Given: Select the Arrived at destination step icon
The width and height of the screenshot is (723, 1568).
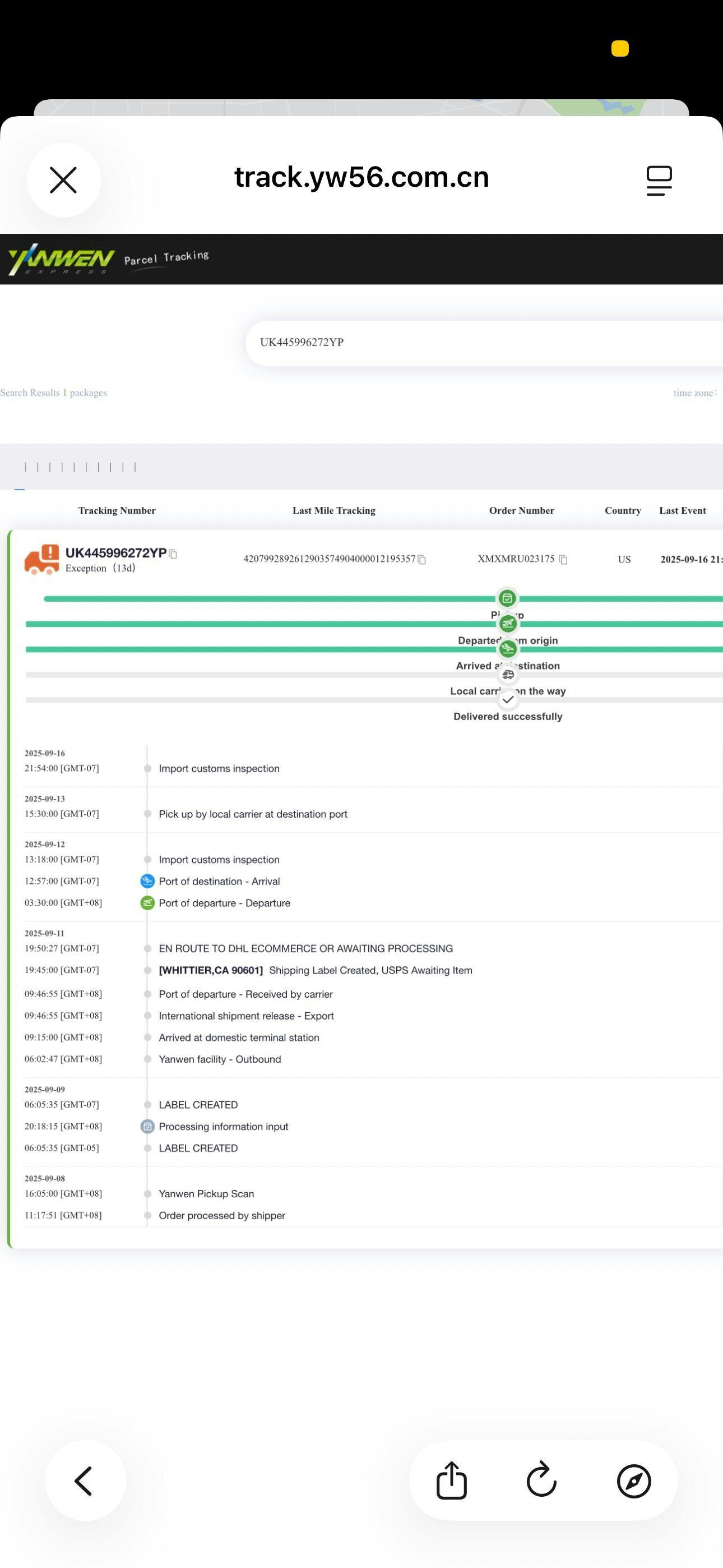Looking at the screenshot, I should (508, 649).
